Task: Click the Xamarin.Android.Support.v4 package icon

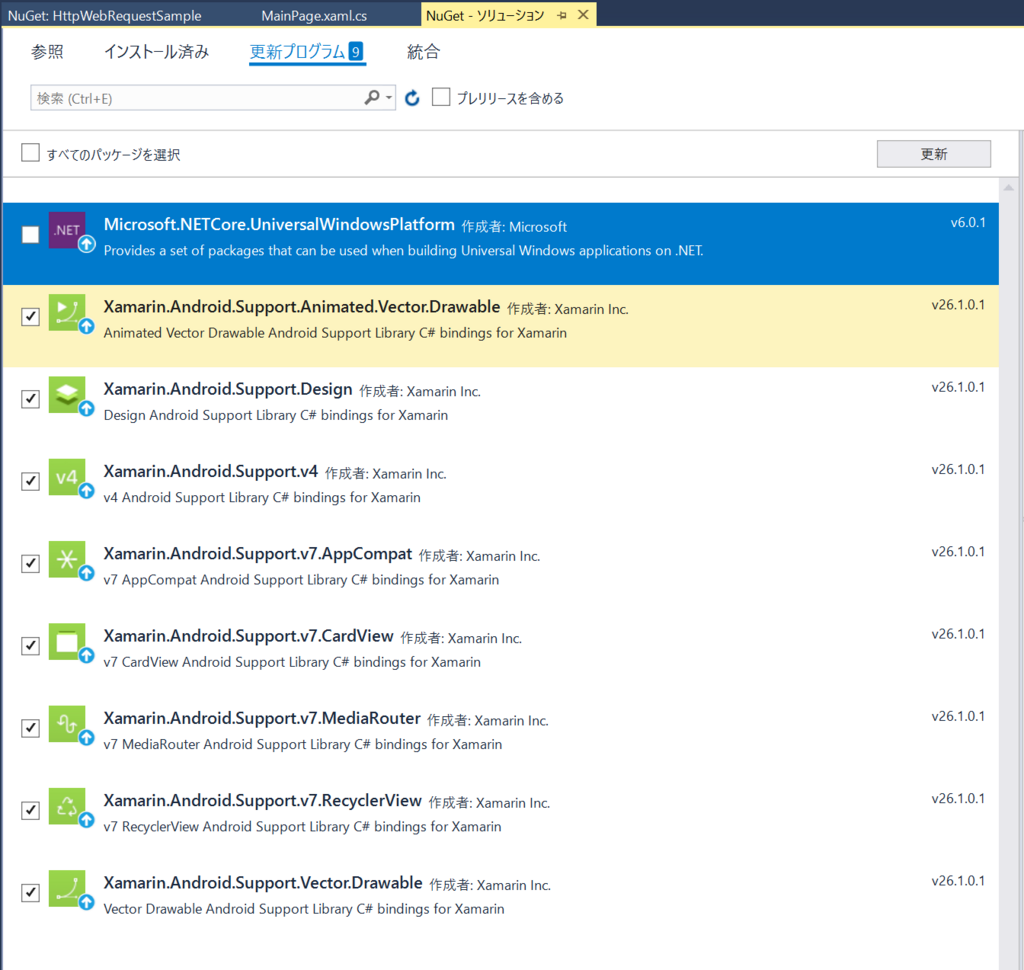Action: click(67, 477)
